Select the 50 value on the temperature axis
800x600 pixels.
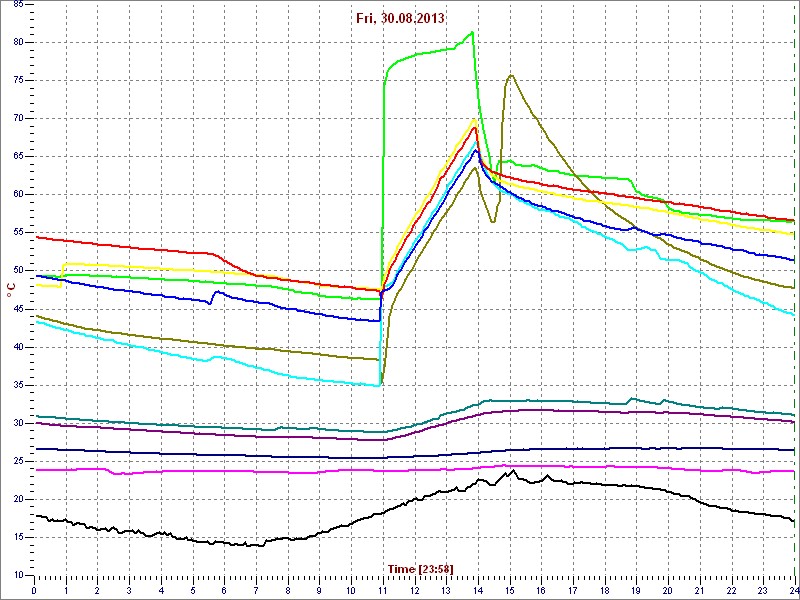[x=17, y=270]
